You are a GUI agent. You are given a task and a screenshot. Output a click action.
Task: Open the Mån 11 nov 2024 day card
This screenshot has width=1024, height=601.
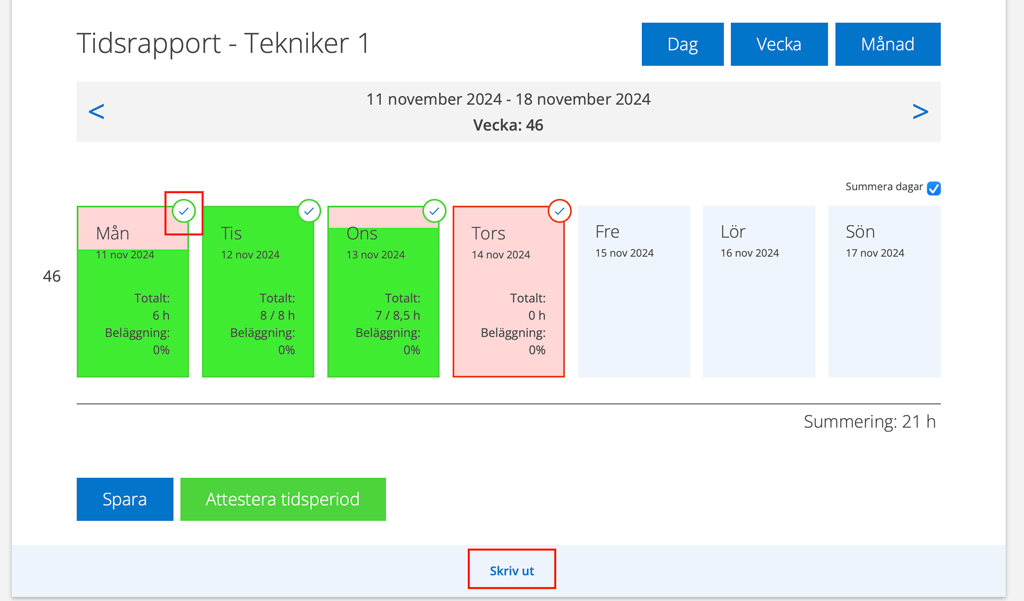pos(133,292)
